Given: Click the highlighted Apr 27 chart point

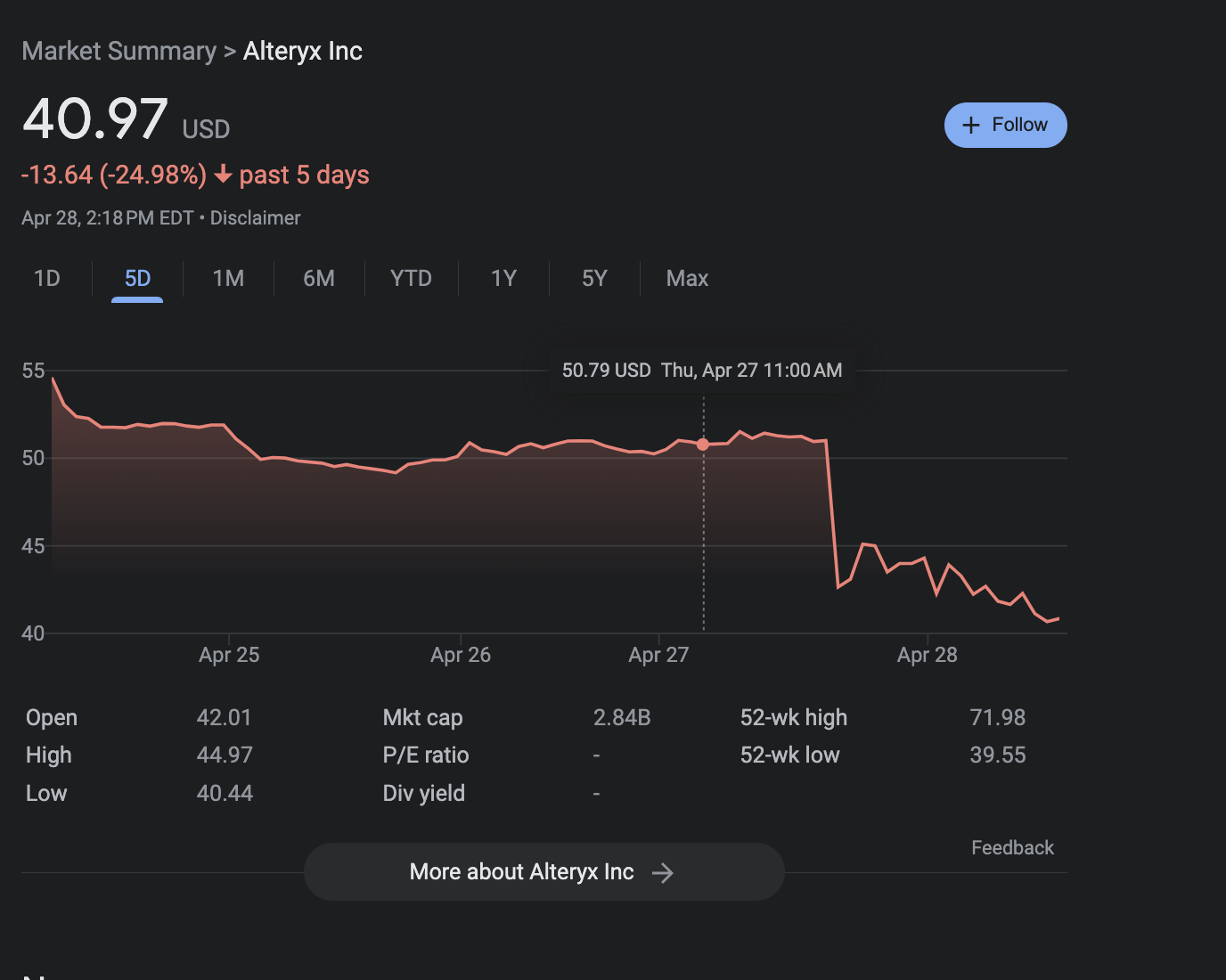Looking at the screenshot, I should (703, 444).
